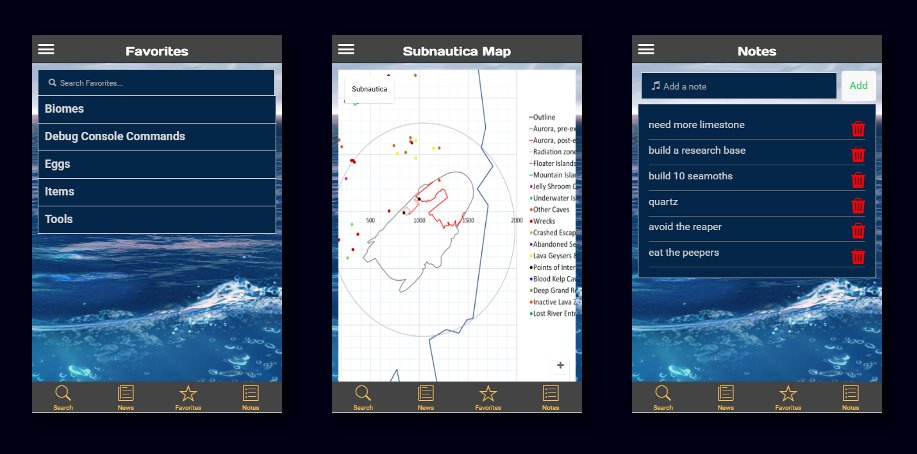Screen dimensions: 917x454
Task: Click Floater Islands legend entry
Action: coord(553,163)
